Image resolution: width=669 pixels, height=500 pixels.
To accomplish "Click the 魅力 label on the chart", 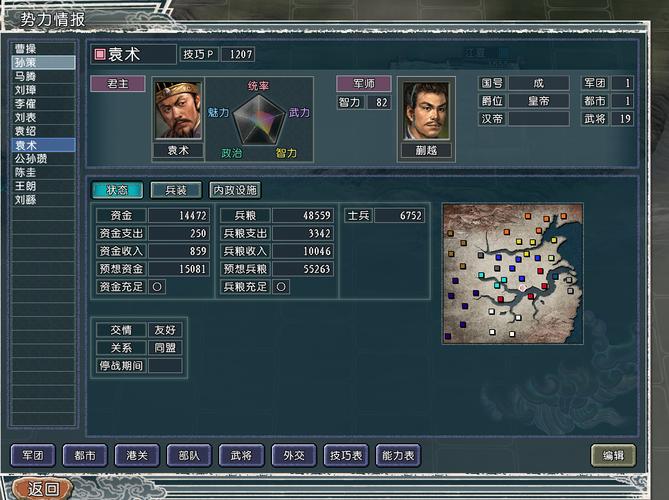I will (218, 113).
